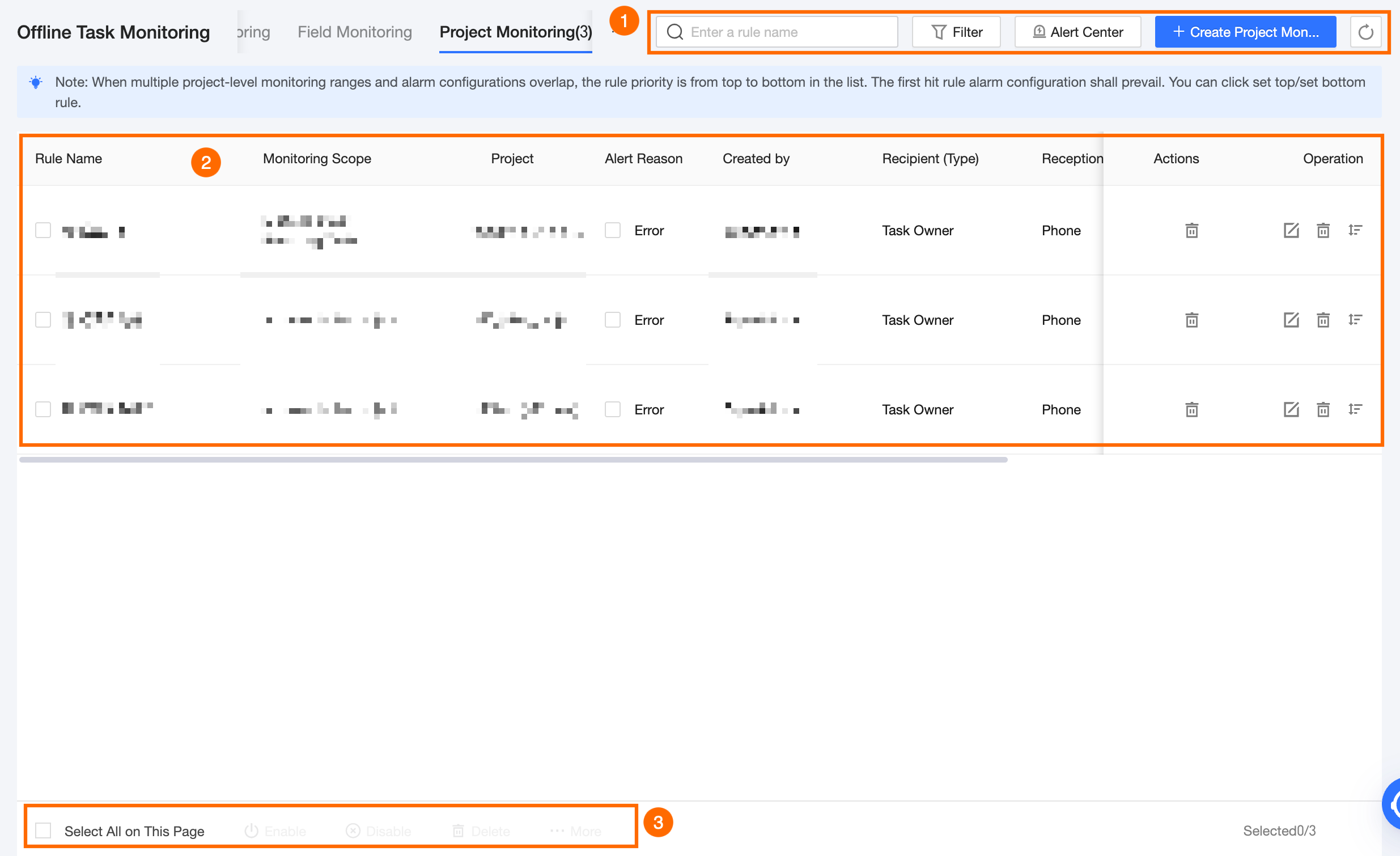Click priority sort icon in third row
Image resolution: width=1400 pixels, height=856 pixels.
[1355, 409]
